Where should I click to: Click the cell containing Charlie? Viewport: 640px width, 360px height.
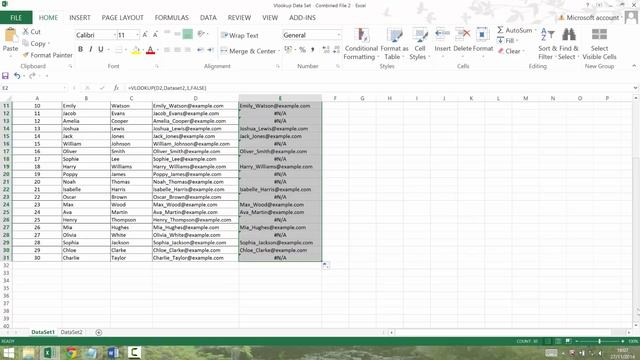coord(86,258)
